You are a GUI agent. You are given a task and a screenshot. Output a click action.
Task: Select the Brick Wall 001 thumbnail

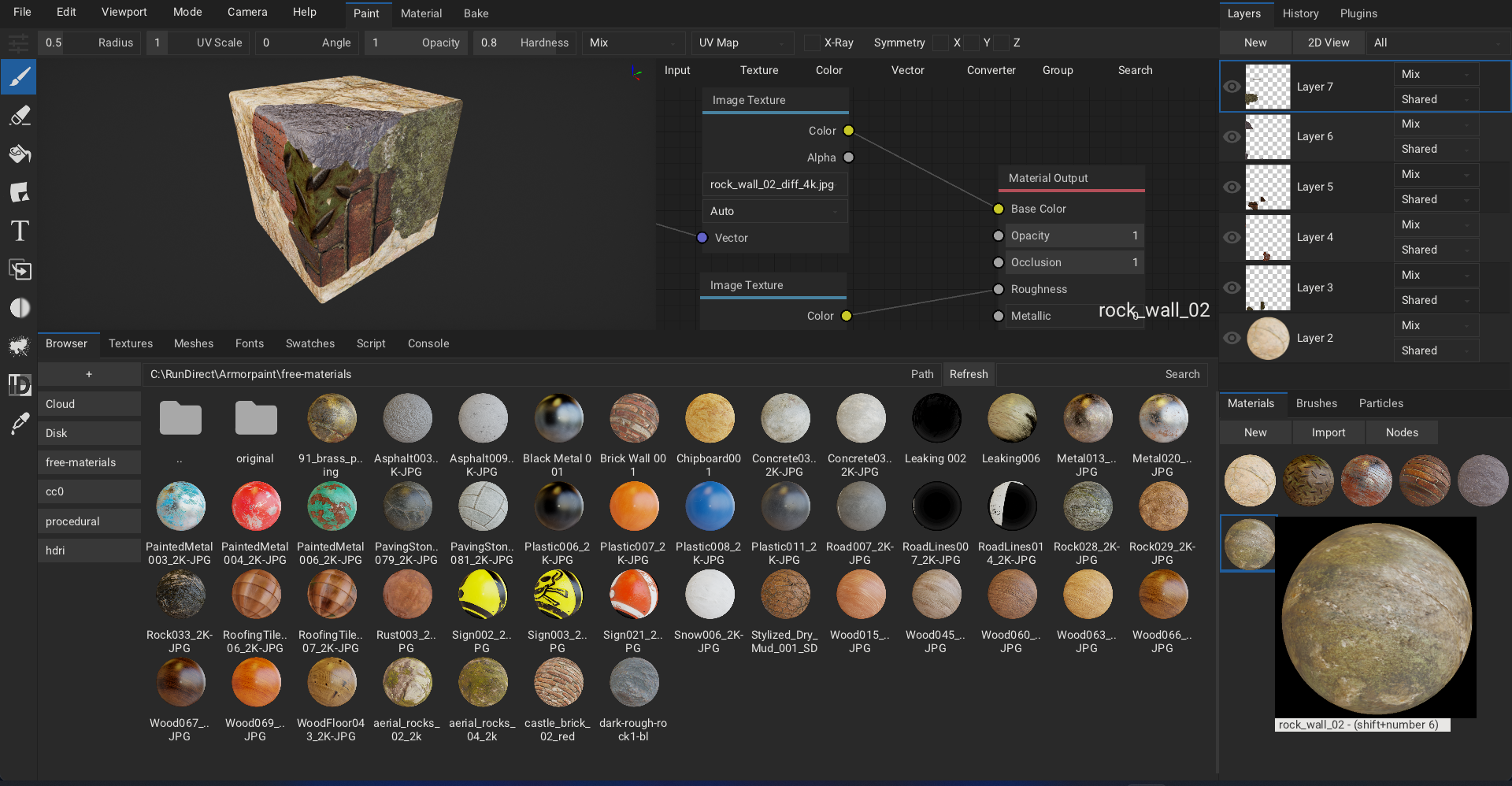633,417
